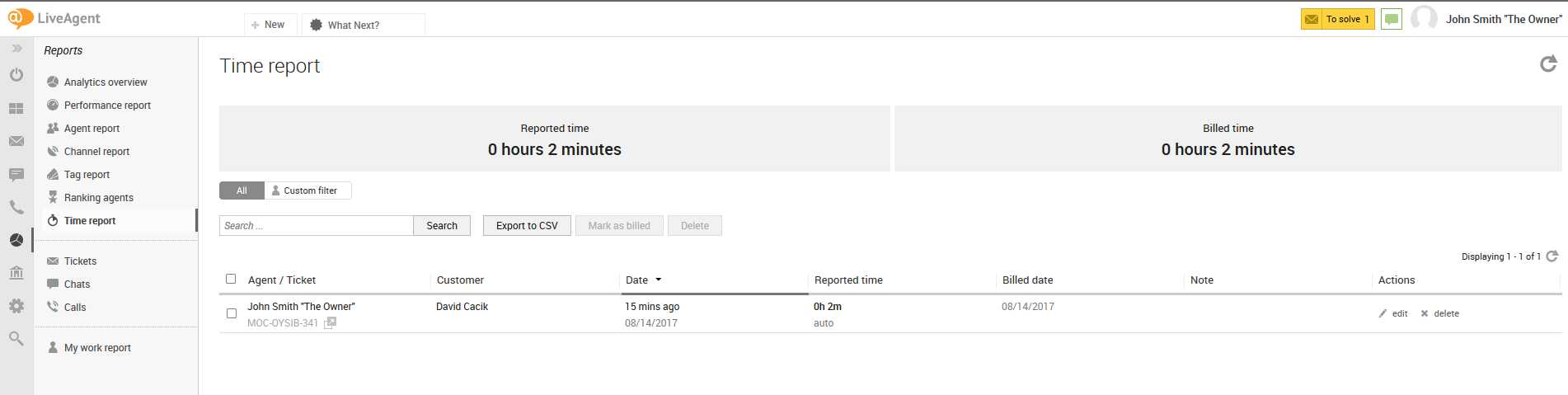
Task: Go to Ranking agents report
Action: pos(98,198)
